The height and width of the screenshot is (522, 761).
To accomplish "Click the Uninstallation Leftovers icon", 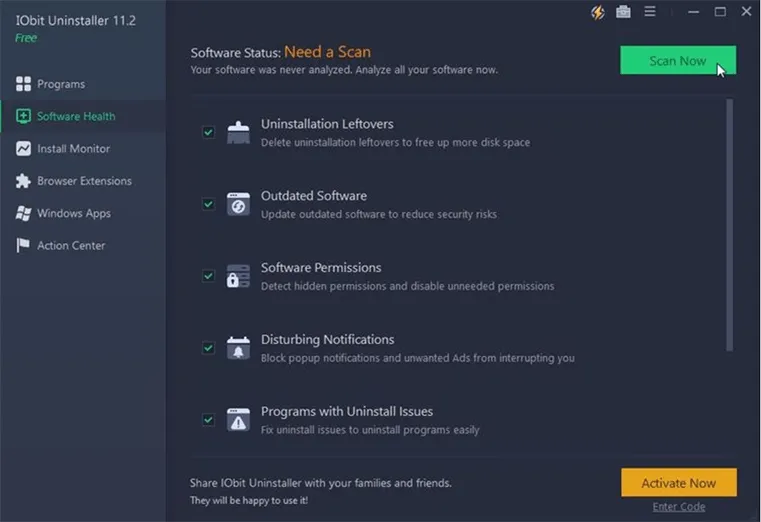I will (238, 133).
